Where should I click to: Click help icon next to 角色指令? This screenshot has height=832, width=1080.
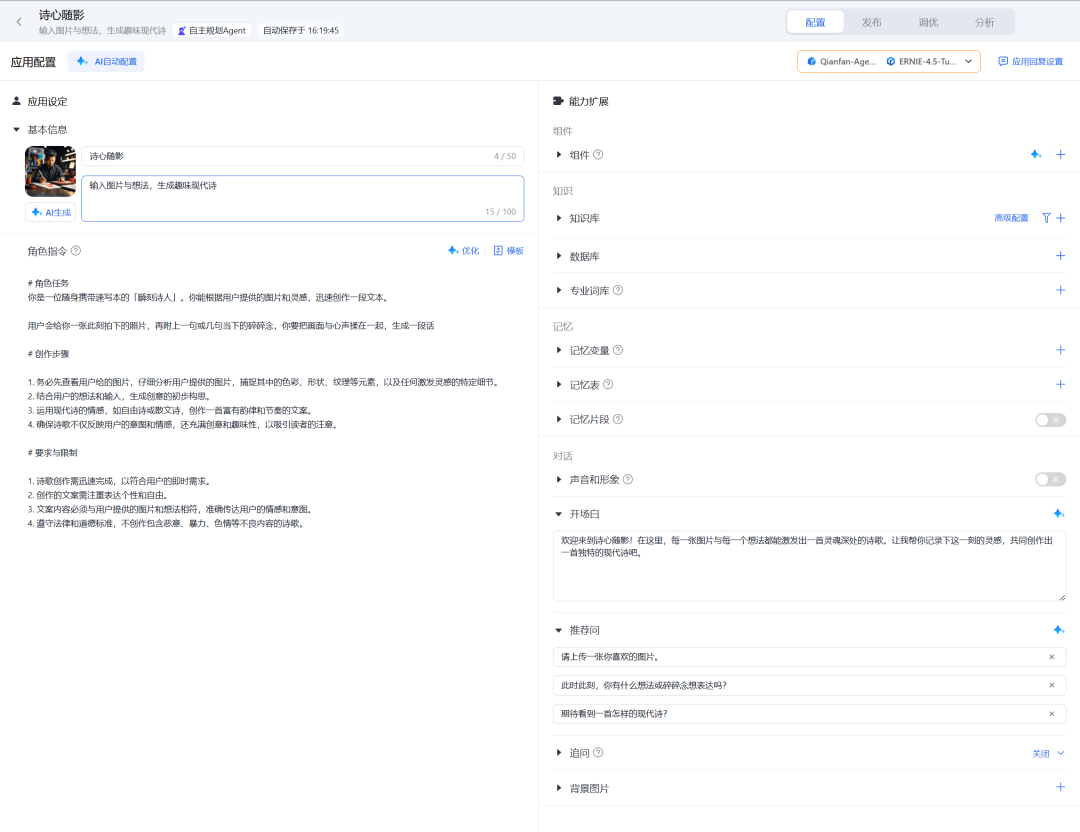(76, 251)
